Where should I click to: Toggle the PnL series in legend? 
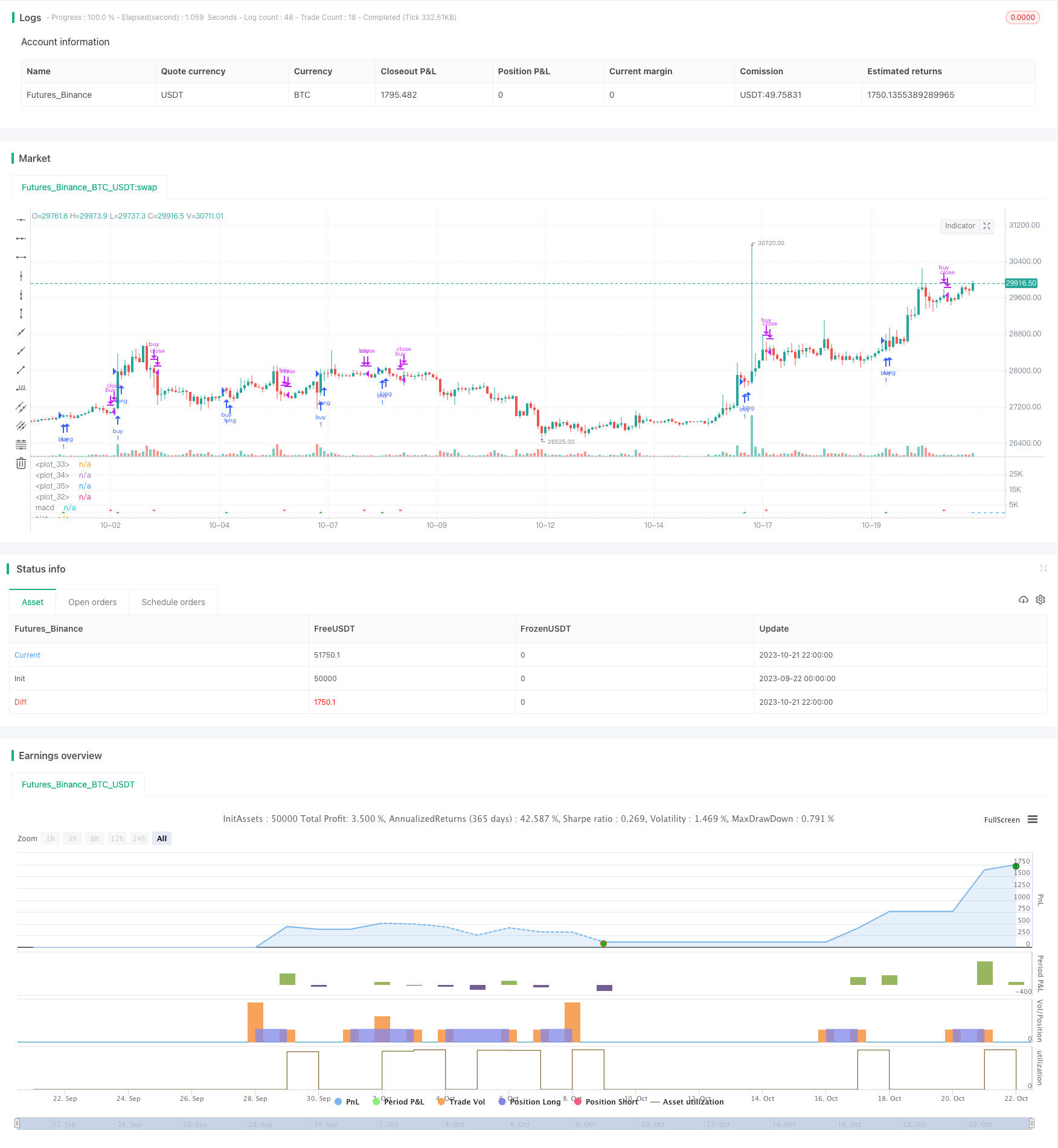point(347,1102)
